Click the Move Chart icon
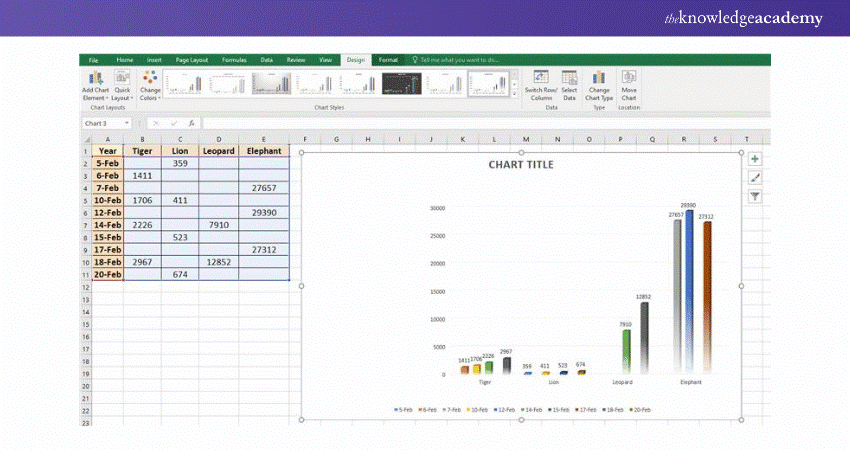Viewport: 850px width, 450px height. [x=629, y=85]
